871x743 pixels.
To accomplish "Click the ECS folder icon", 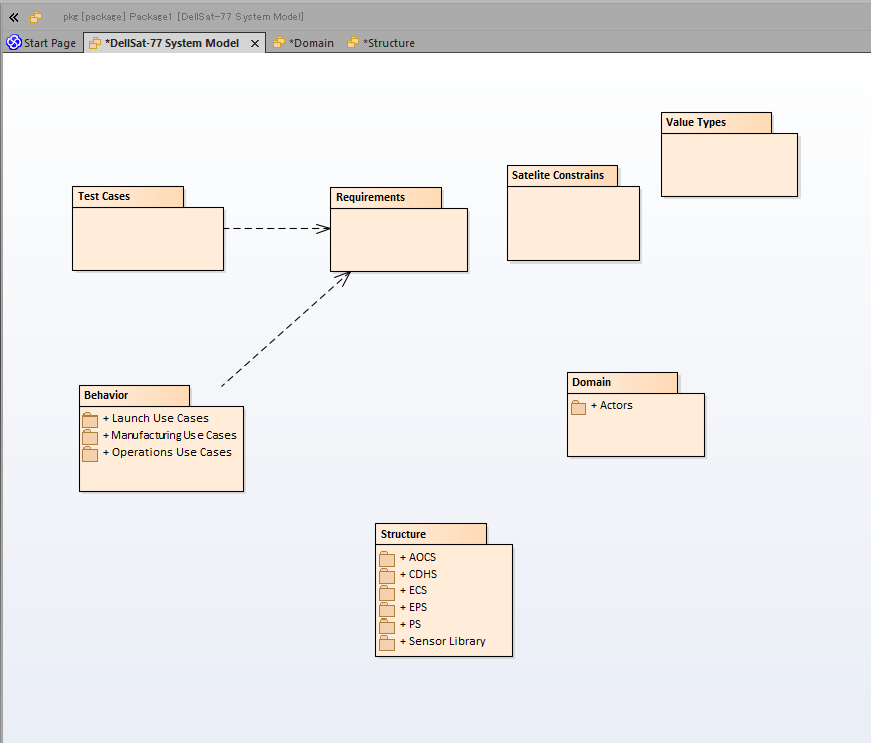I will pos(387,592).
